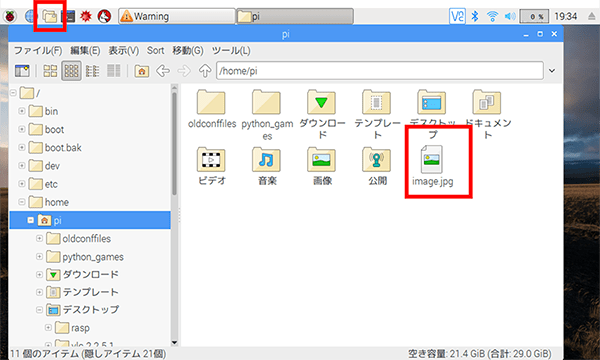600x360 pixels.
Task: Collapse デスクトップ in the tree
Action: point(39,310)
